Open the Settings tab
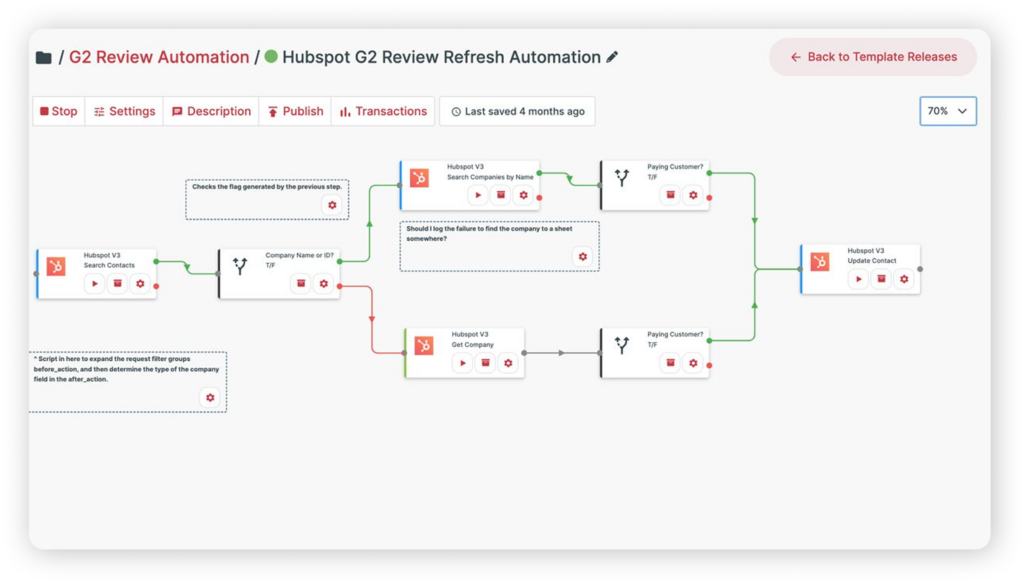The width and height of the screenshot is (1024, 583). click(124, 112)
